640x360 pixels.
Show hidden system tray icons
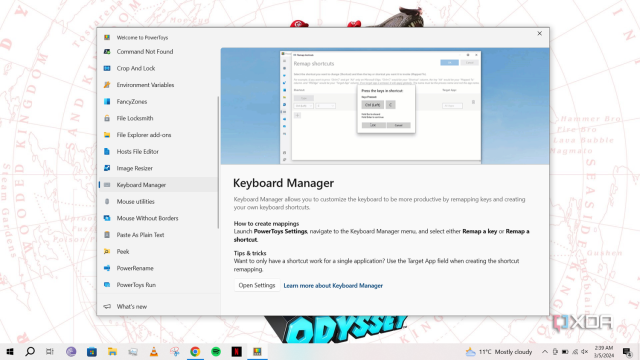[545, 351]
